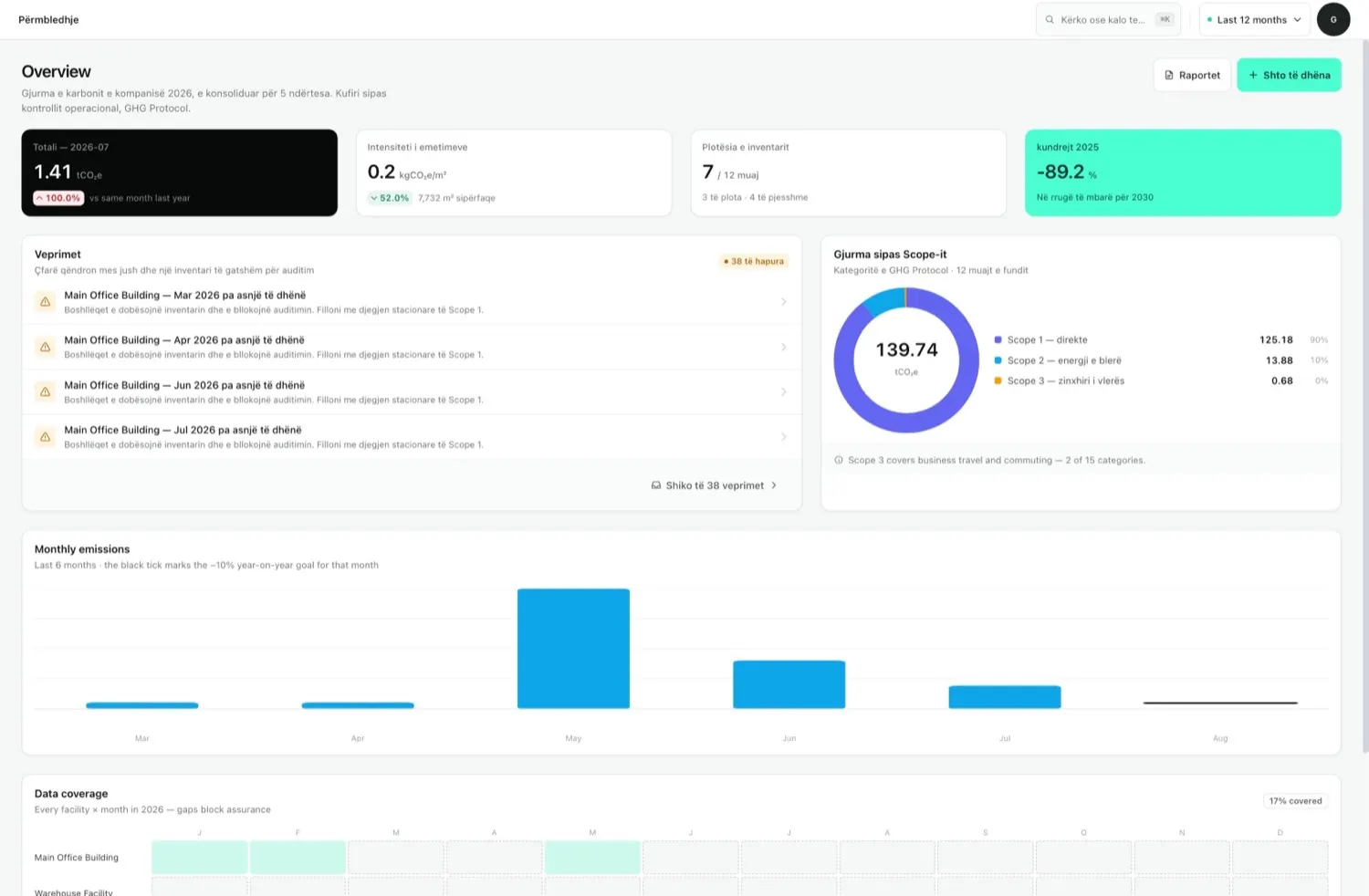Click the 38 të hapura badge
Viewport: 1369px width, 896px height.
754,261
